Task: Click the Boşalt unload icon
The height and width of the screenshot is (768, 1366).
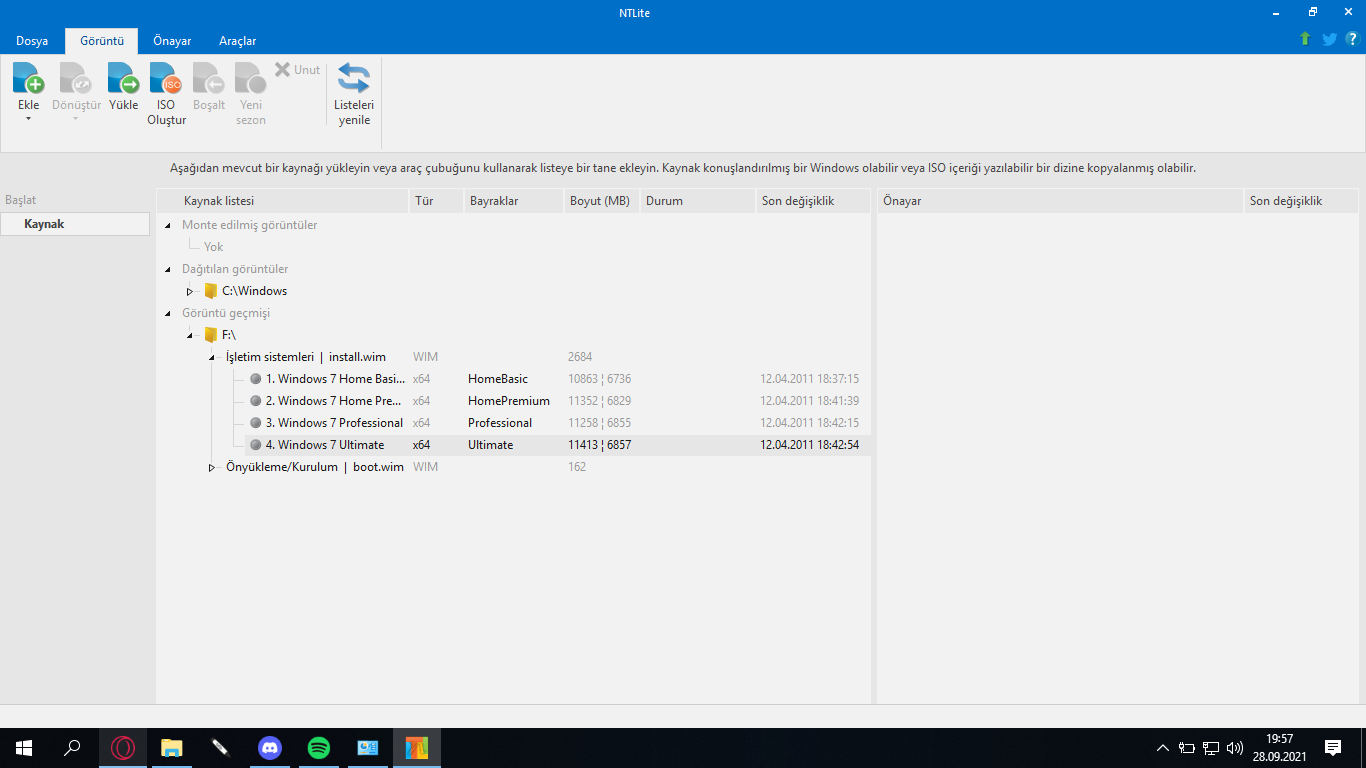Action: coord(209,78)
